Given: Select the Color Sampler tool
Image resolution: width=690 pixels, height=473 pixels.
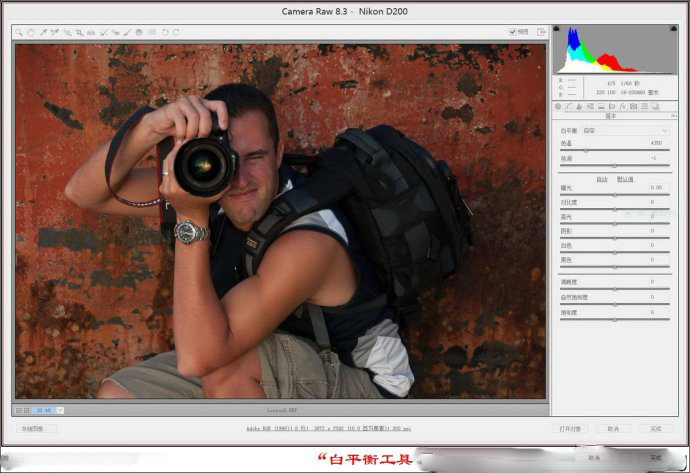Looking at the screenshot, I should [55, 33].
